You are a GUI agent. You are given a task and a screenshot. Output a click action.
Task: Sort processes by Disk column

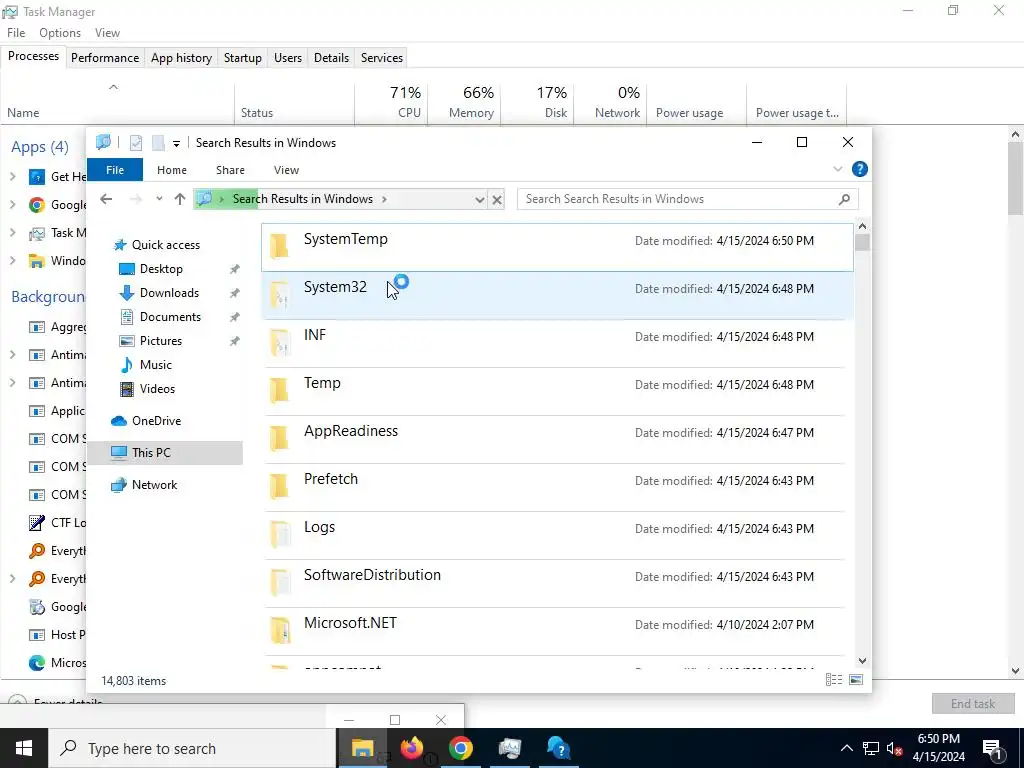tap(537, 102)
